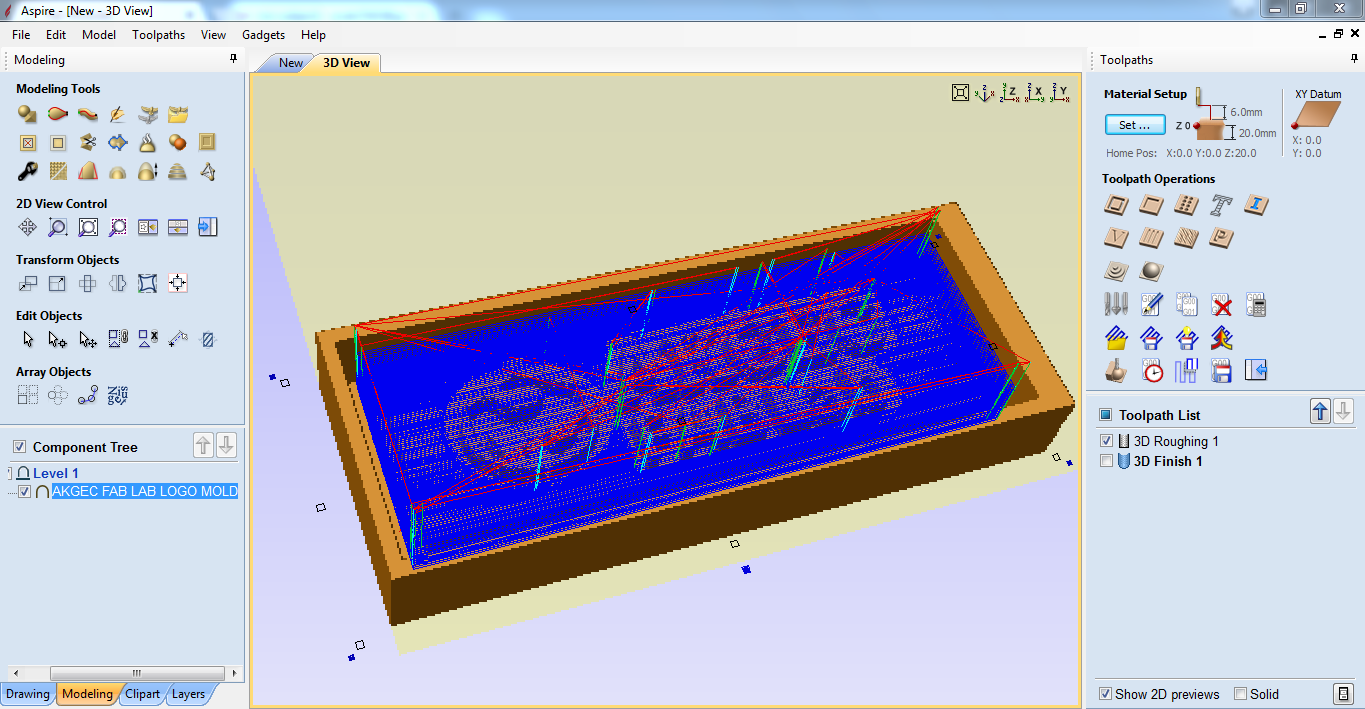The height and width of the screenshot is (709, 1365).
Task: Select the 3D Roughing 1 toolpath name
Action: pos(1176,441)
